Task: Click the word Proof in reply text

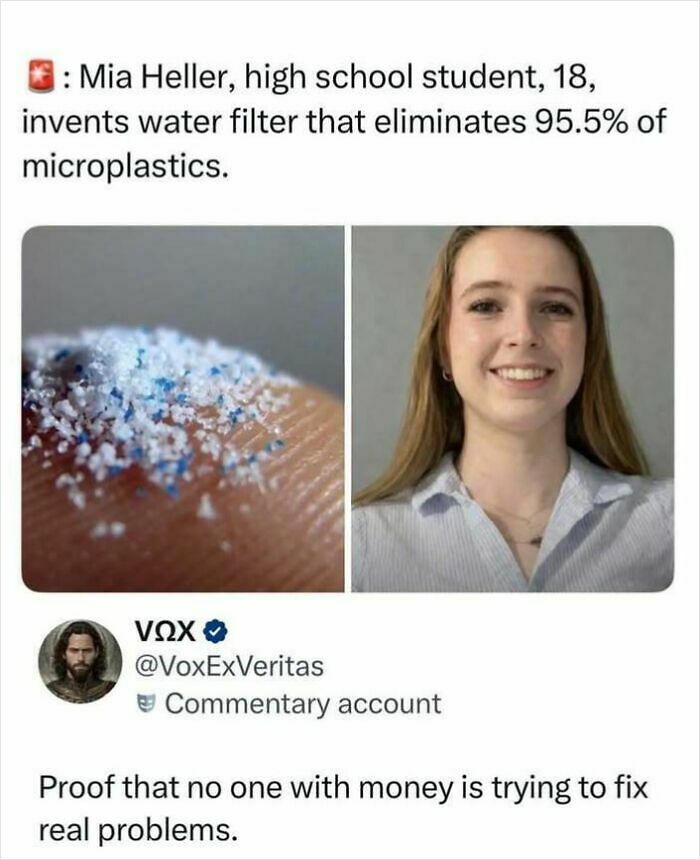Action: [76, 788]
